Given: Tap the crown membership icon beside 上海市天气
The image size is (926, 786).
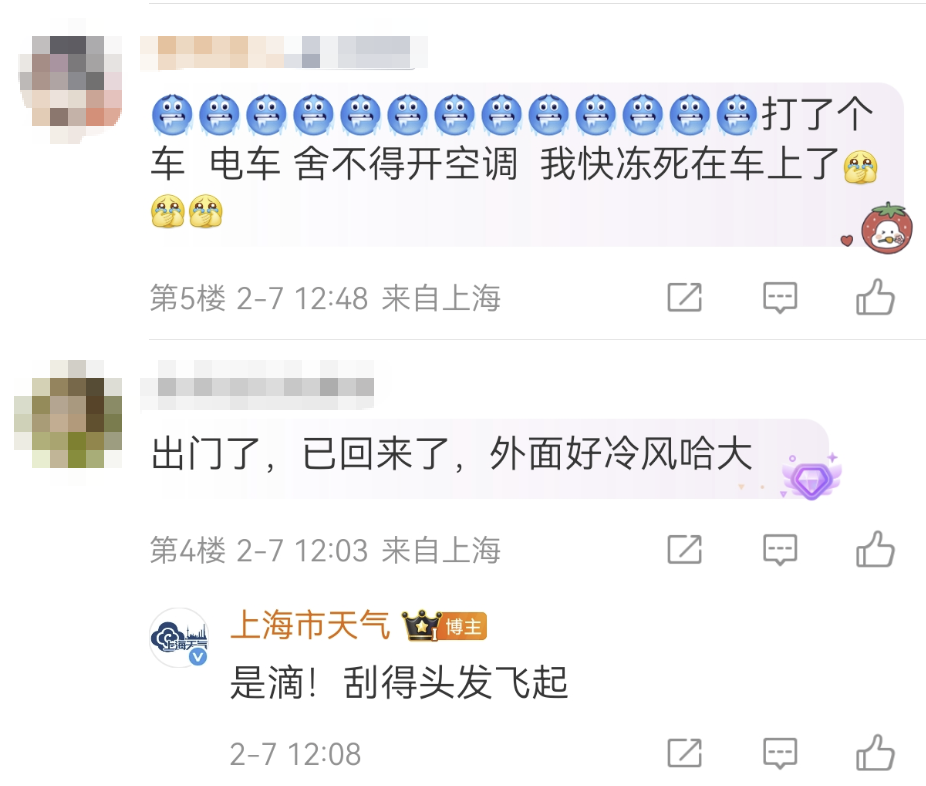Looking at the screenshot, I should tap(421, 626).
